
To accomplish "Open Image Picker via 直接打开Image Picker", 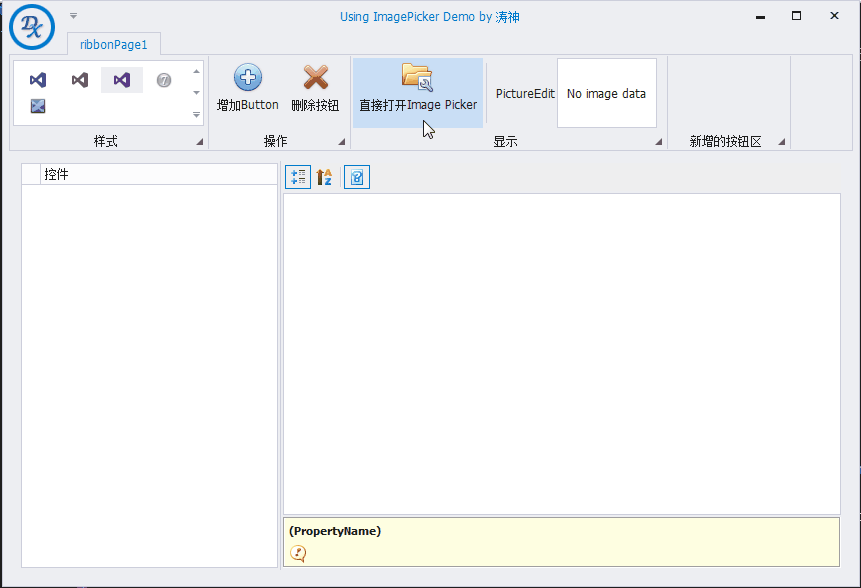I will [x=417, y=90].
